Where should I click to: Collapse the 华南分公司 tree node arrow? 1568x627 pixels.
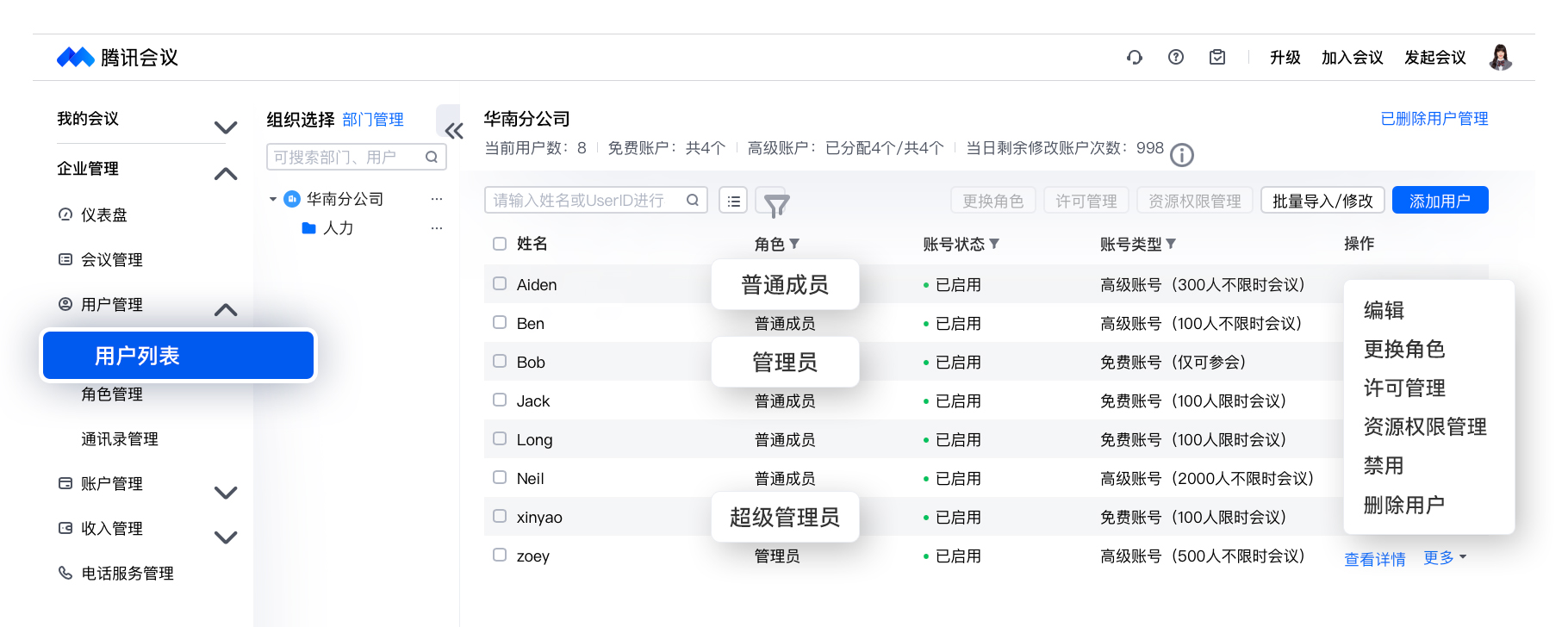(x=273, y=199)
